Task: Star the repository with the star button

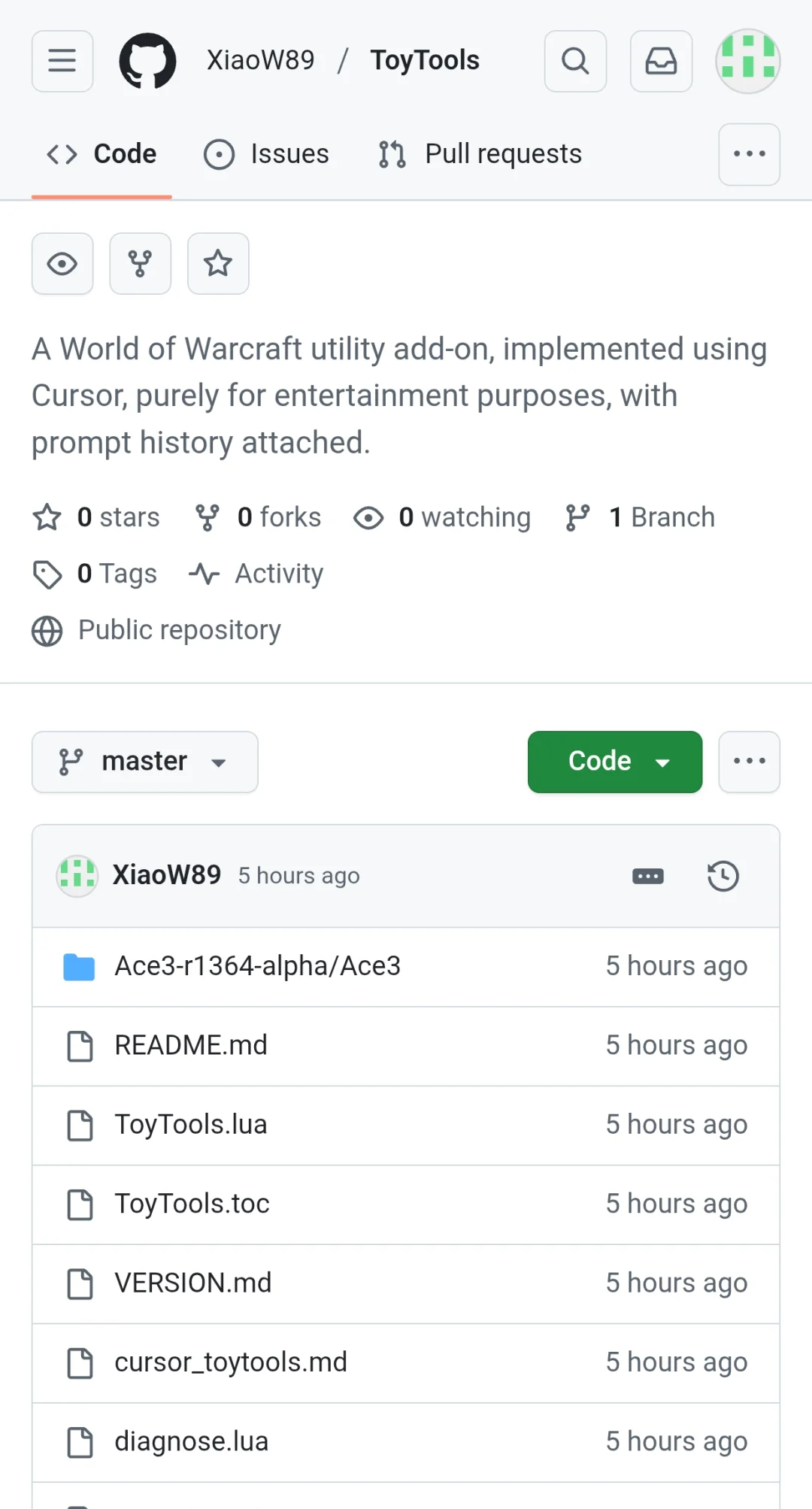Action: [x=218, y=263]
